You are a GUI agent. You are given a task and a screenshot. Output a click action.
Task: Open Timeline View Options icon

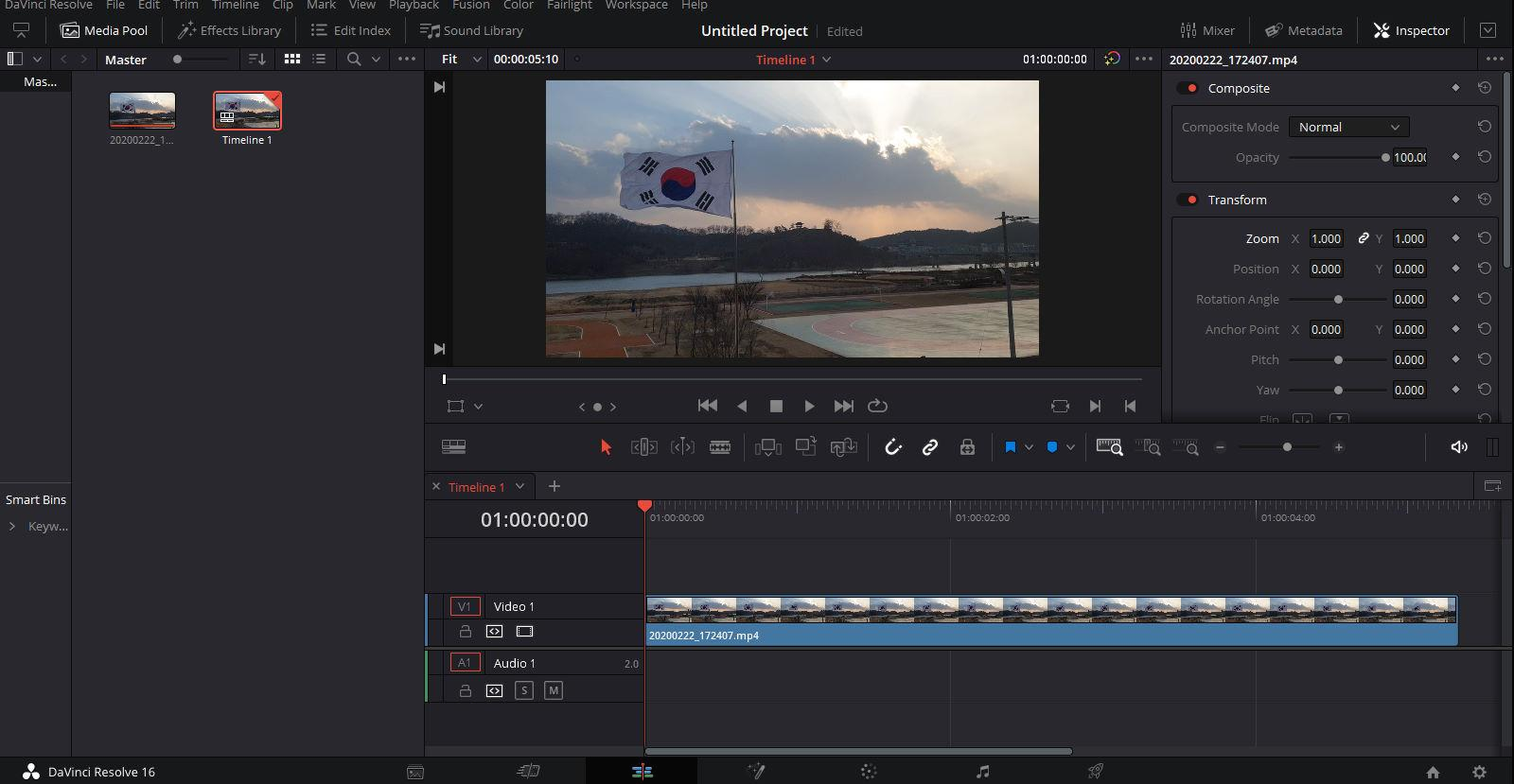454,447
